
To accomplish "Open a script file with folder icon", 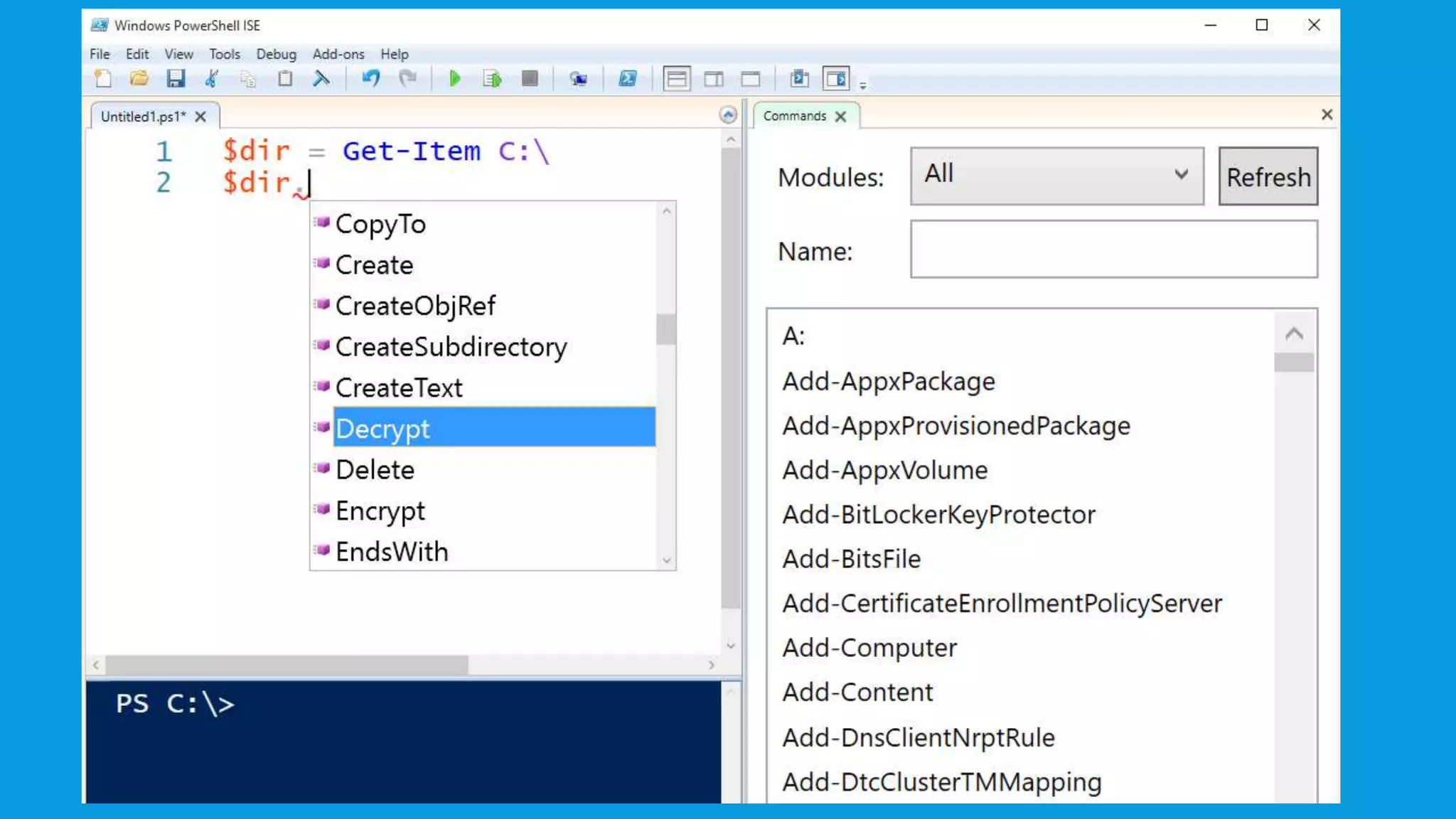I will (139, 79).
